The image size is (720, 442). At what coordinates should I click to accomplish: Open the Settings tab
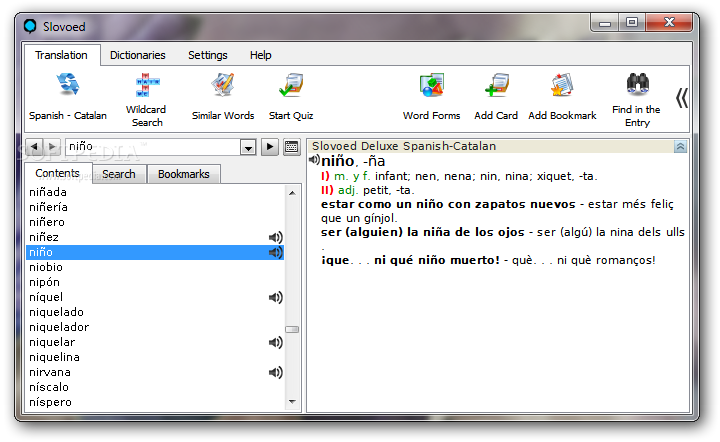pyautogui.click(x=208, y=55)
